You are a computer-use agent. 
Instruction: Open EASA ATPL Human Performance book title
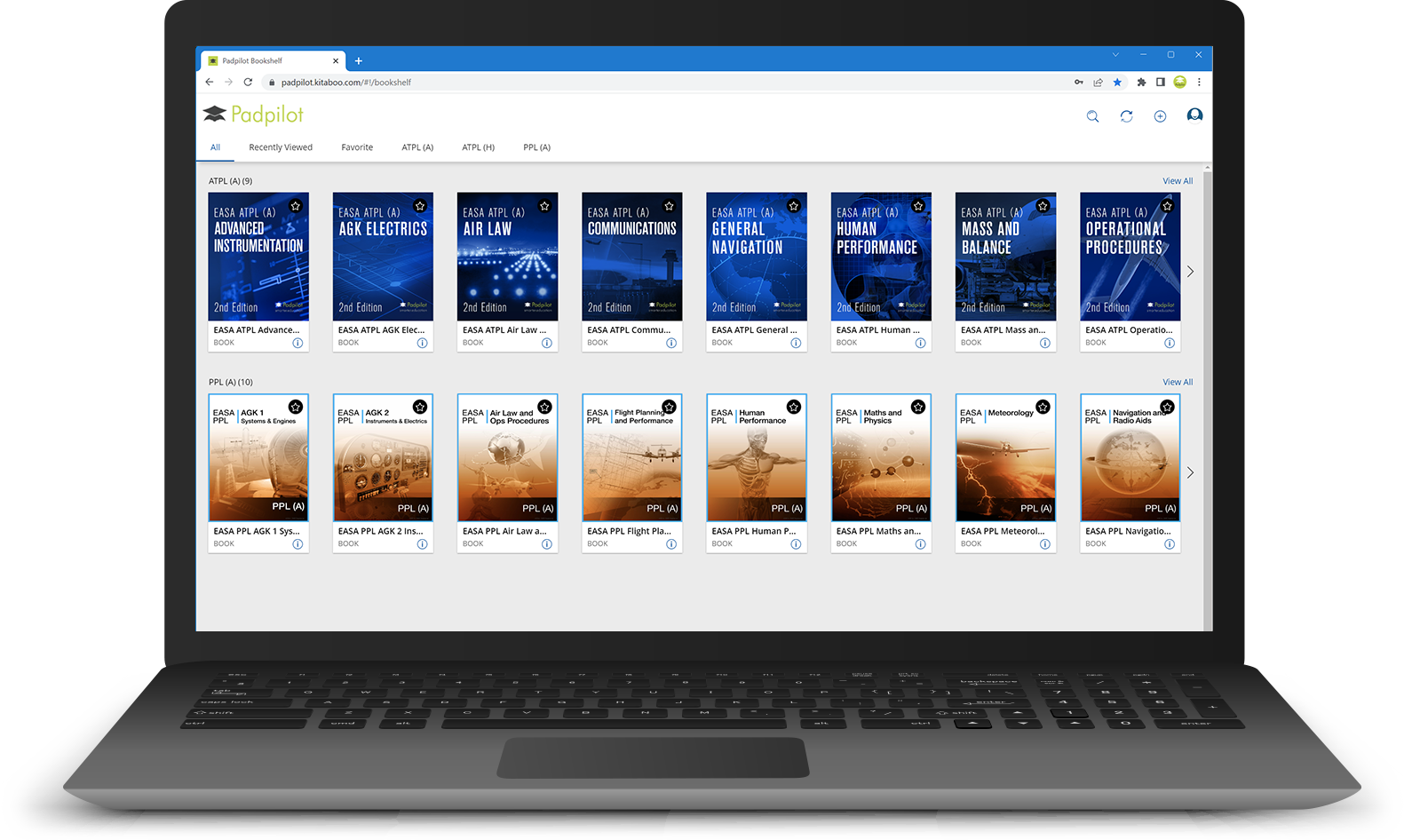[x=877, y=330]
